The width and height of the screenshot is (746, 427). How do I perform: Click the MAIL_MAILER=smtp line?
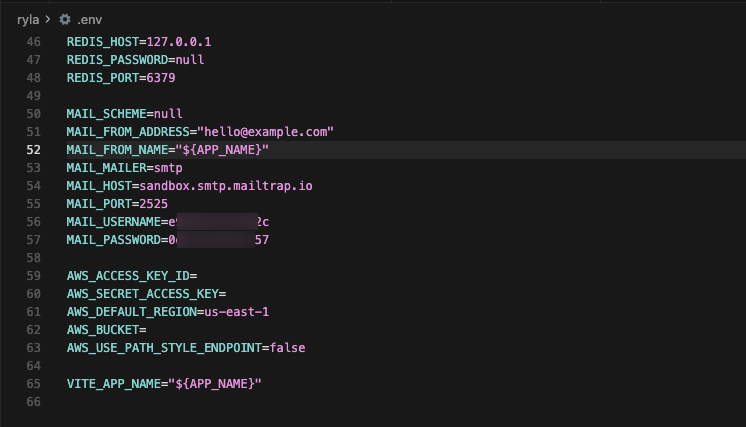pyautogui.click(x=125, y=168)
